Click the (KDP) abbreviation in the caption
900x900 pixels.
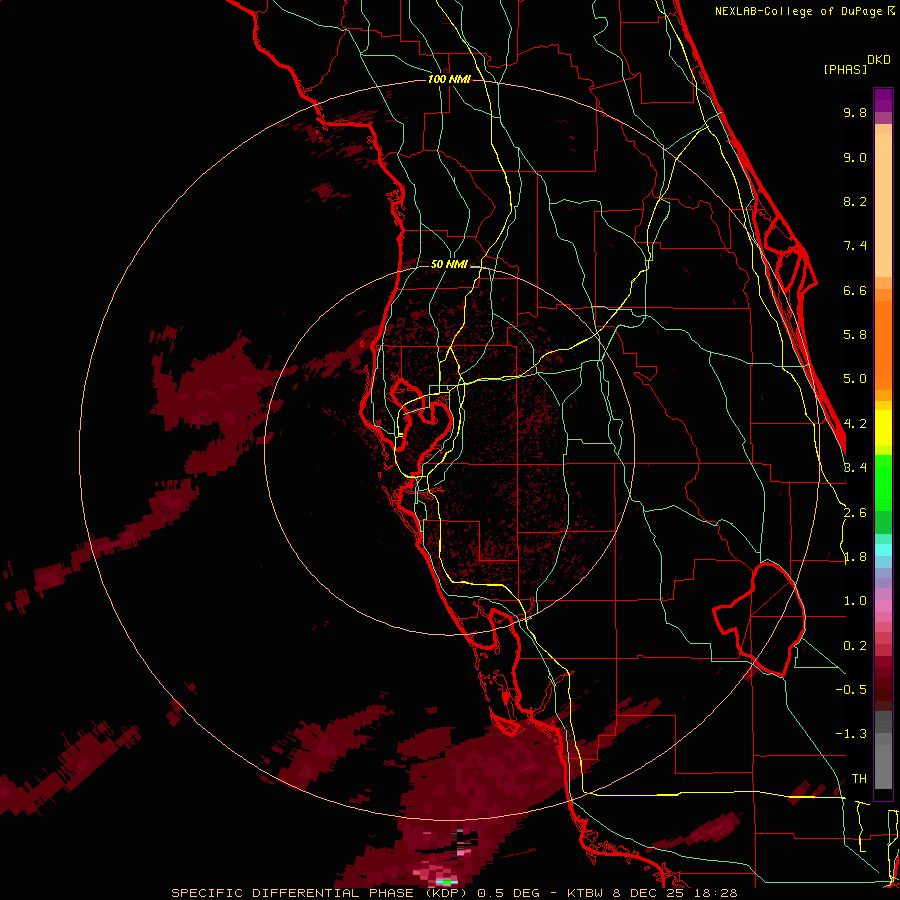pyautogui.click(x=445, y=893)
